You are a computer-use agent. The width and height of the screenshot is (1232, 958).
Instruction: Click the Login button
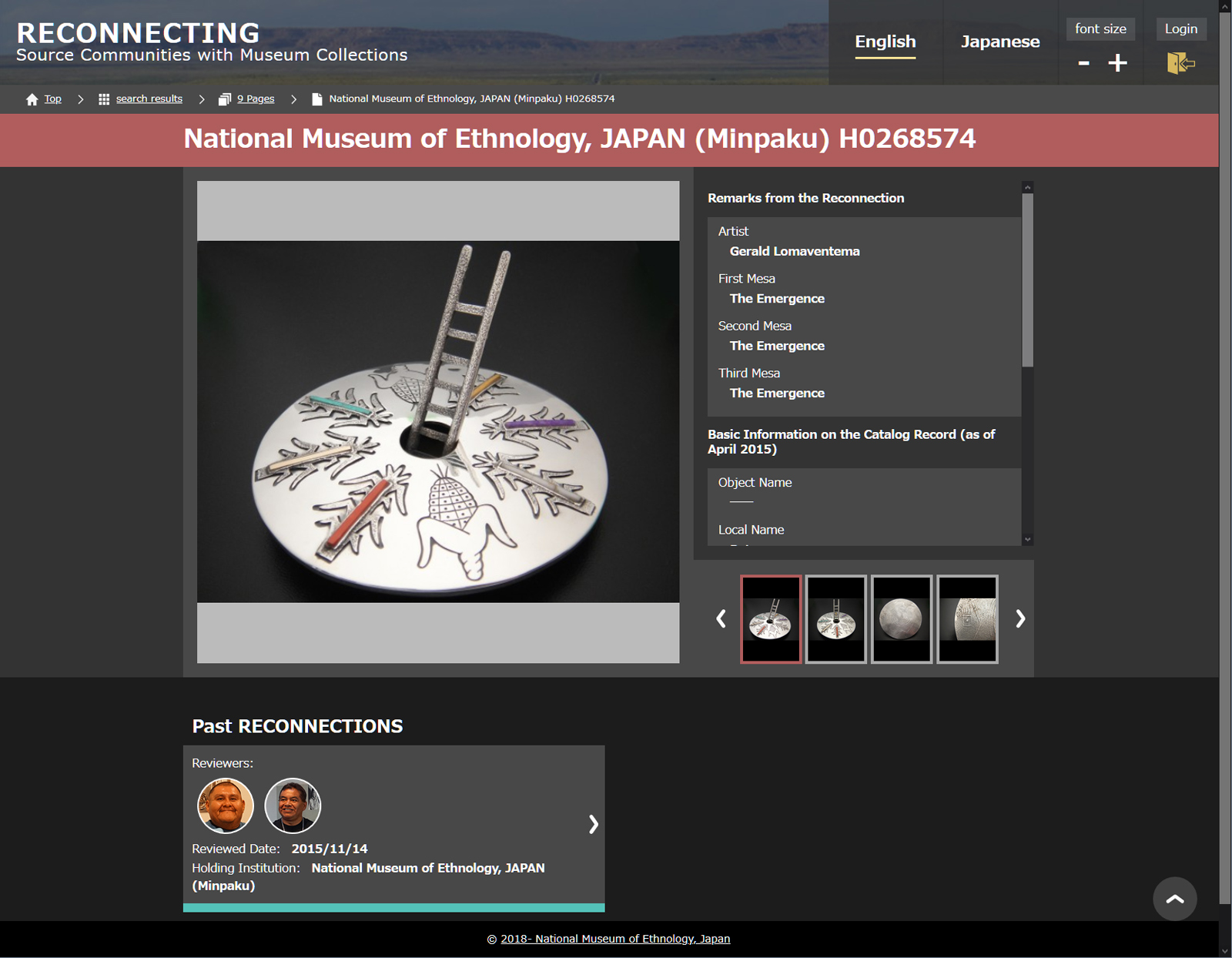tap(1180, 28)
